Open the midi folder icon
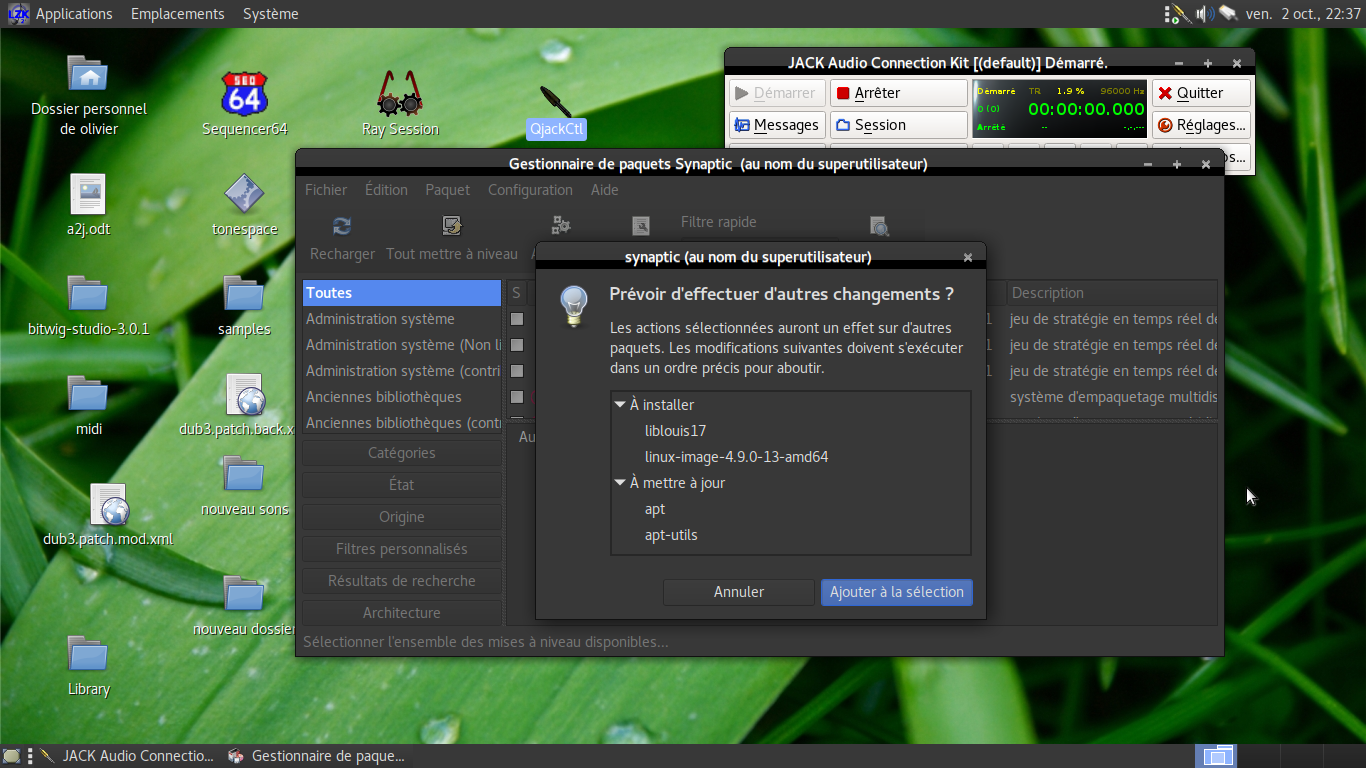The width and height of the screenshot is (1366, 768). coord(88,393)
